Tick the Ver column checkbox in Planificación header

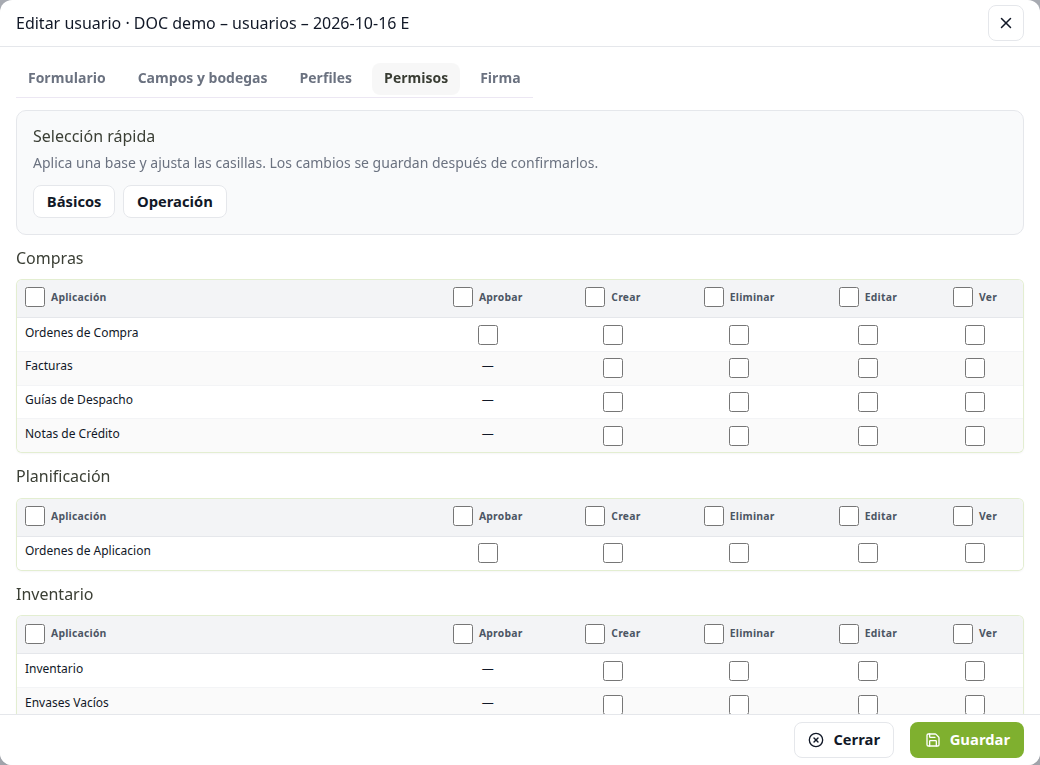(x=963, y=516)
